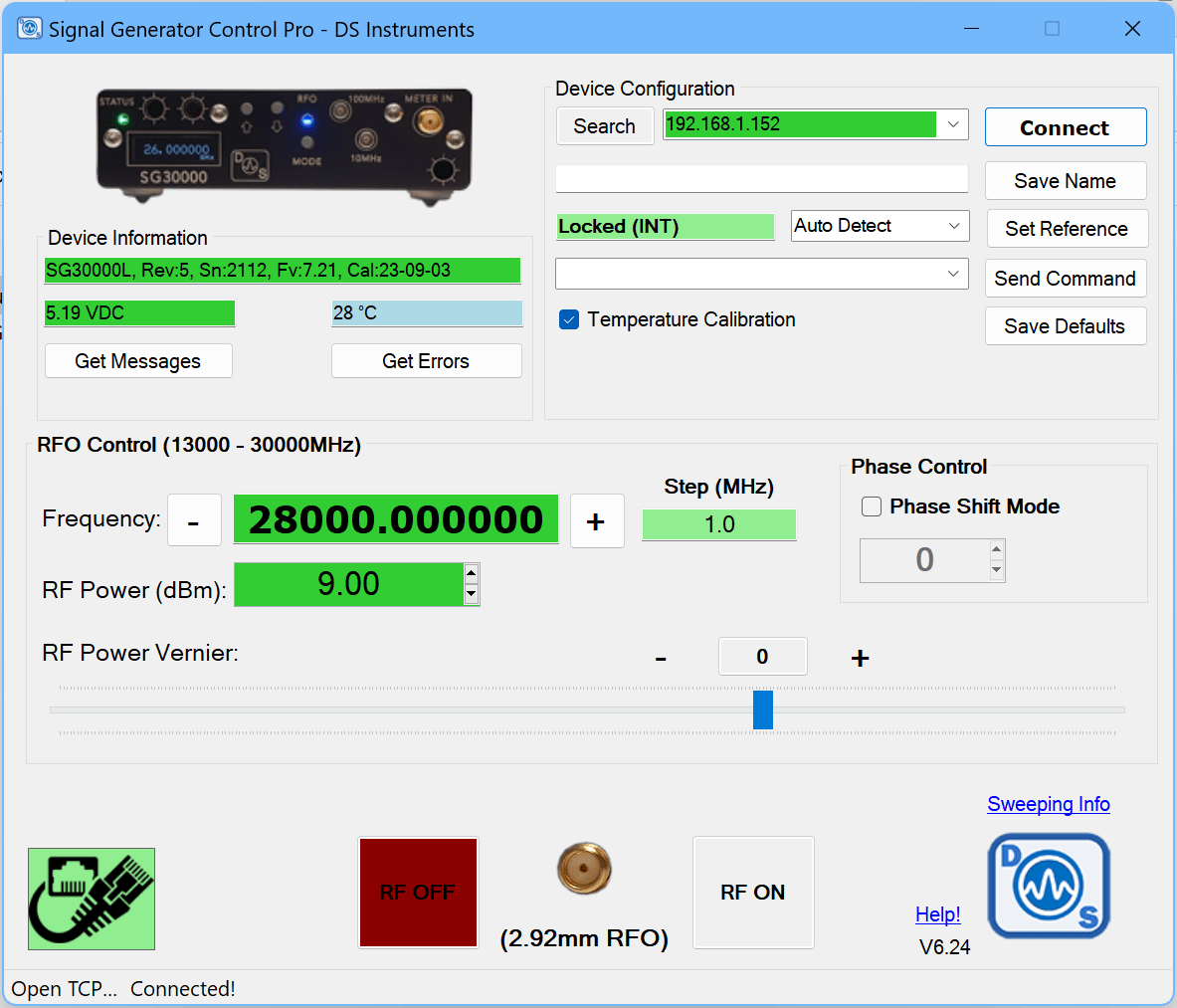Turn RF output on with RF ON
Viewport: 1177px width, 1008px height.
click(753, 893)
